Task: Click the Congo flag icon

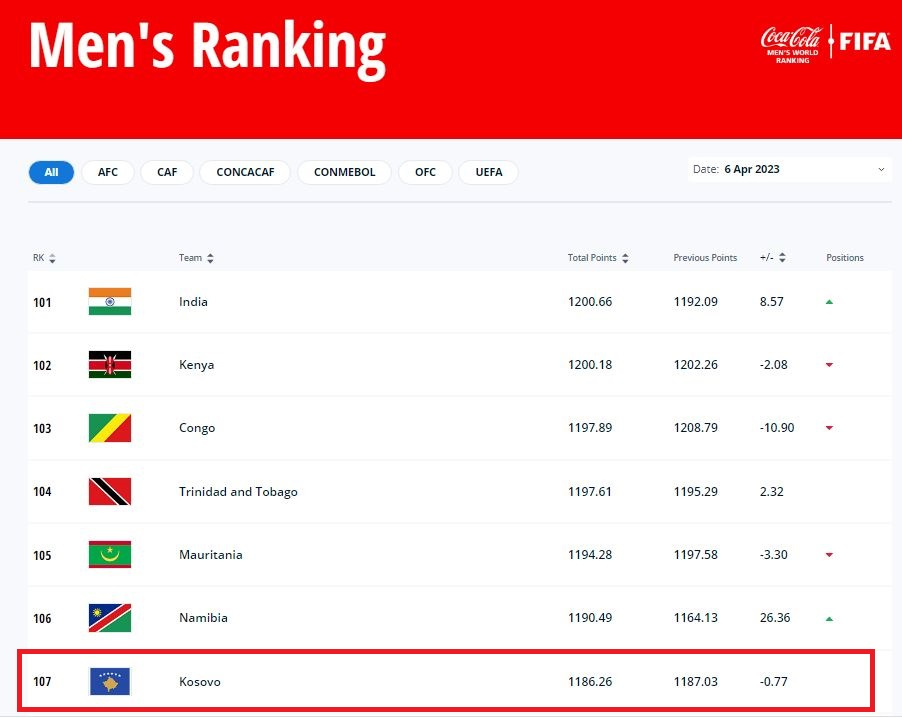Action: tap(110, 428)
